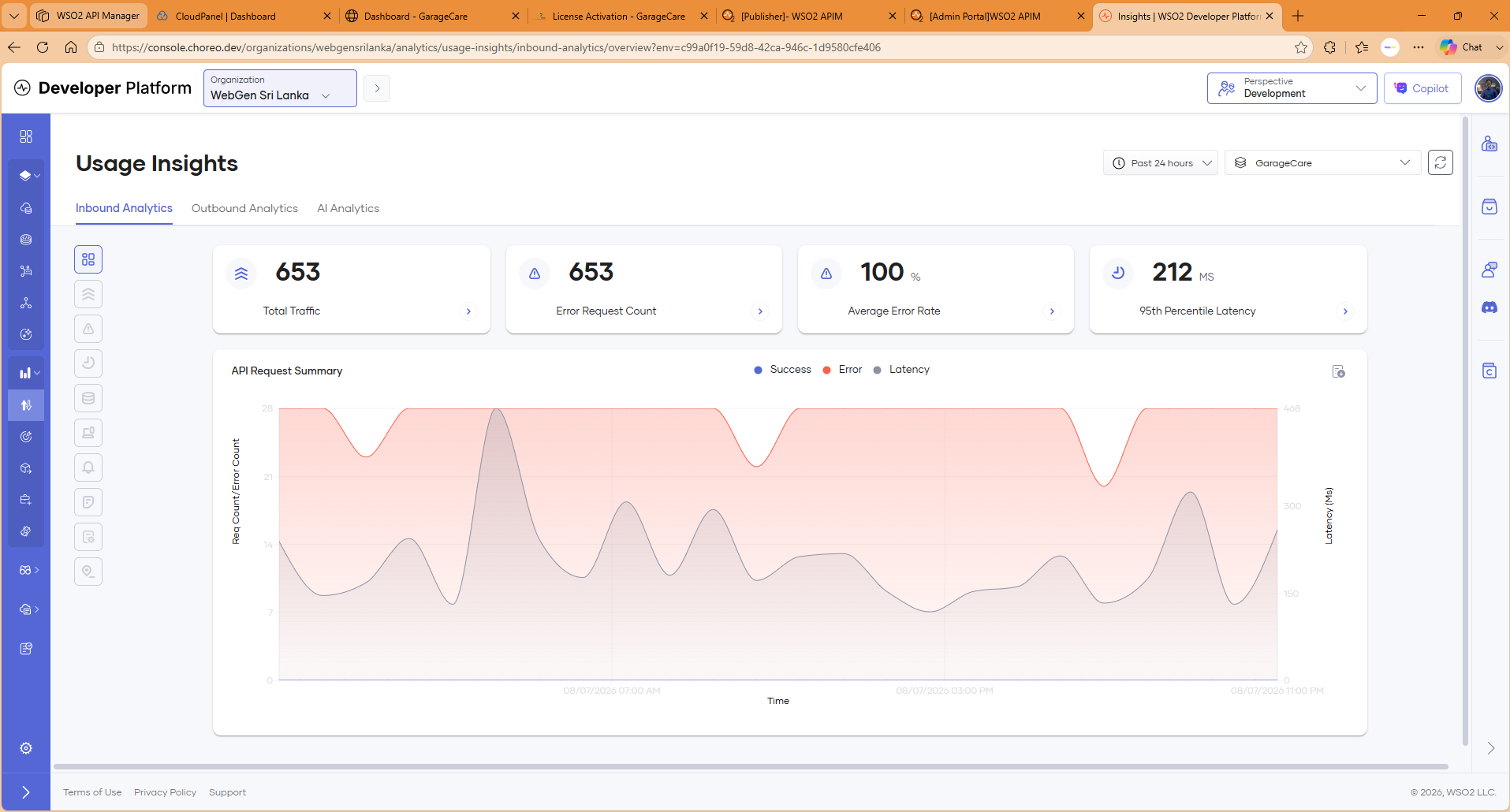Open the Reports note icon in sub-menu
The width and height of the screenshot is (1510, 812).
point(88,502)
